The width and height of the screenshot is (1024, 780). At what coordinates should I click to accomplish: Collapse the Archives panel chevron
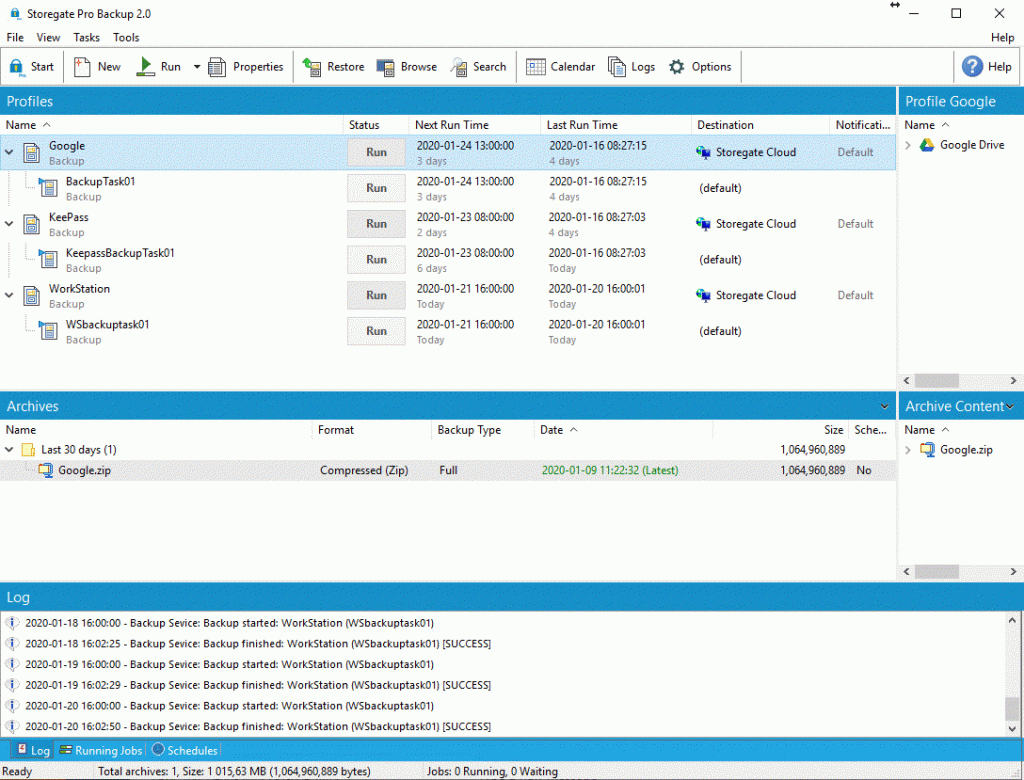coord(884,406)
